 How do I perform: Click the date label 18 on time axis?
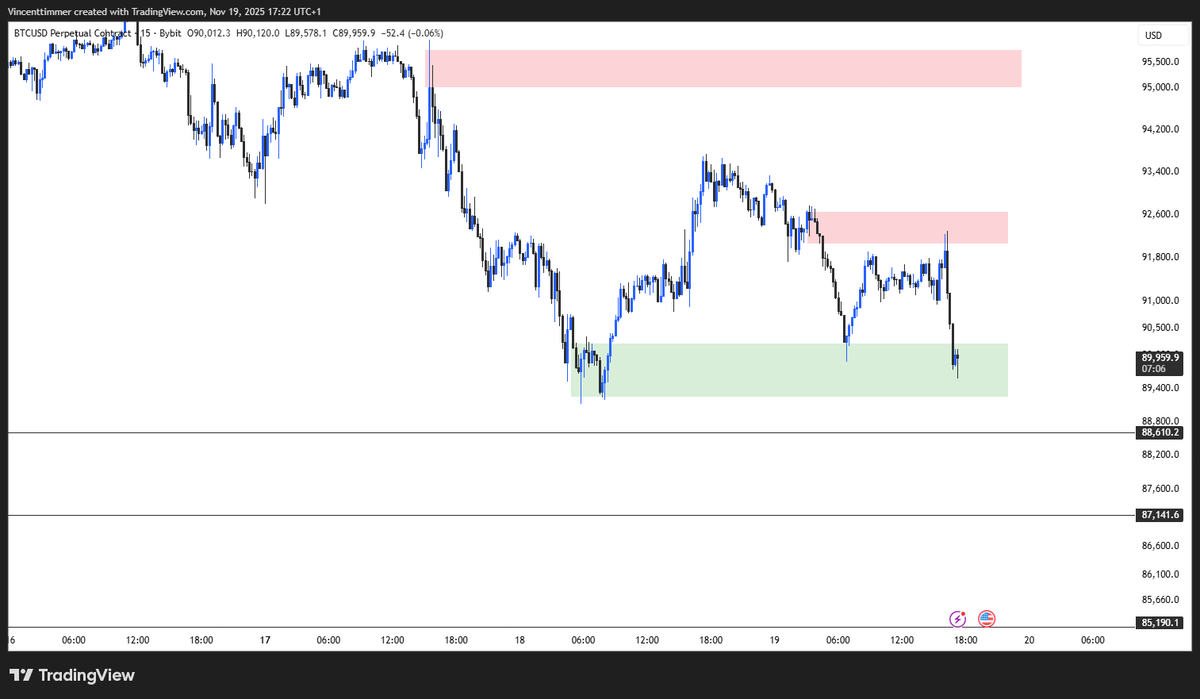520,640
